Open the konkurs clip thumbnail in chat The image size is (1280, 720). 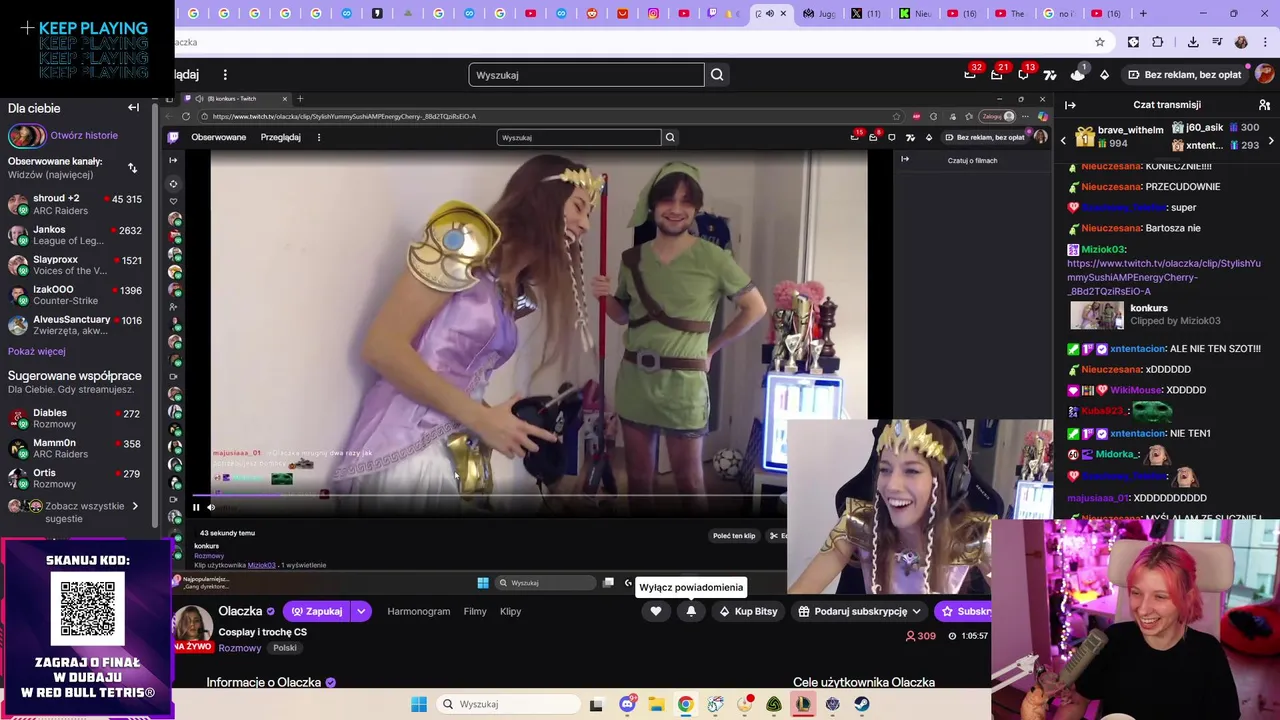[x=1097, y=315]
